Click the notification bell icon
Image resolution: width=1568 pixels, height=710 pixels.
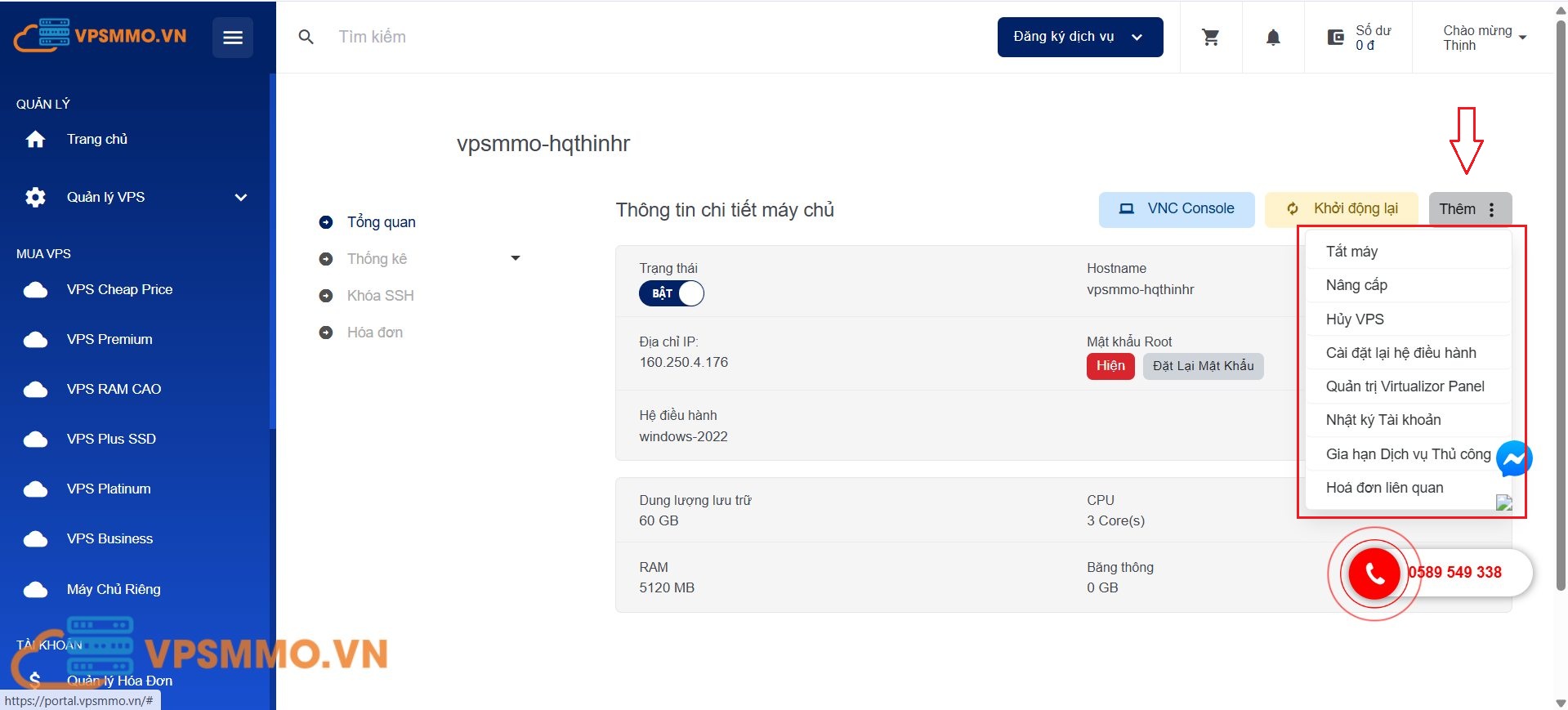pyautogui.click(x=1273, y=37)
